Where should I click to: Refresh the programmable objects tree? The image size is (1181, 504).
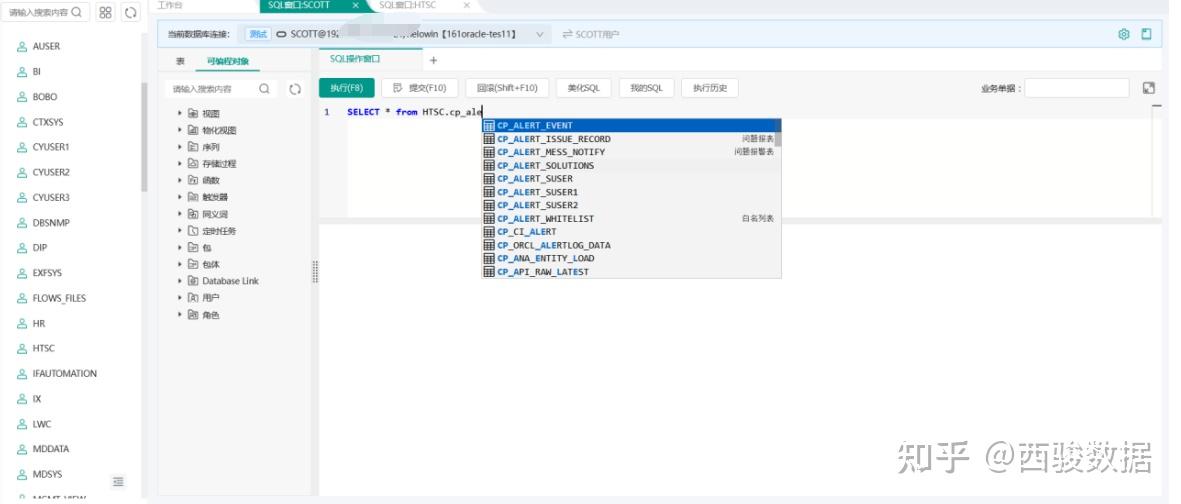295,89
